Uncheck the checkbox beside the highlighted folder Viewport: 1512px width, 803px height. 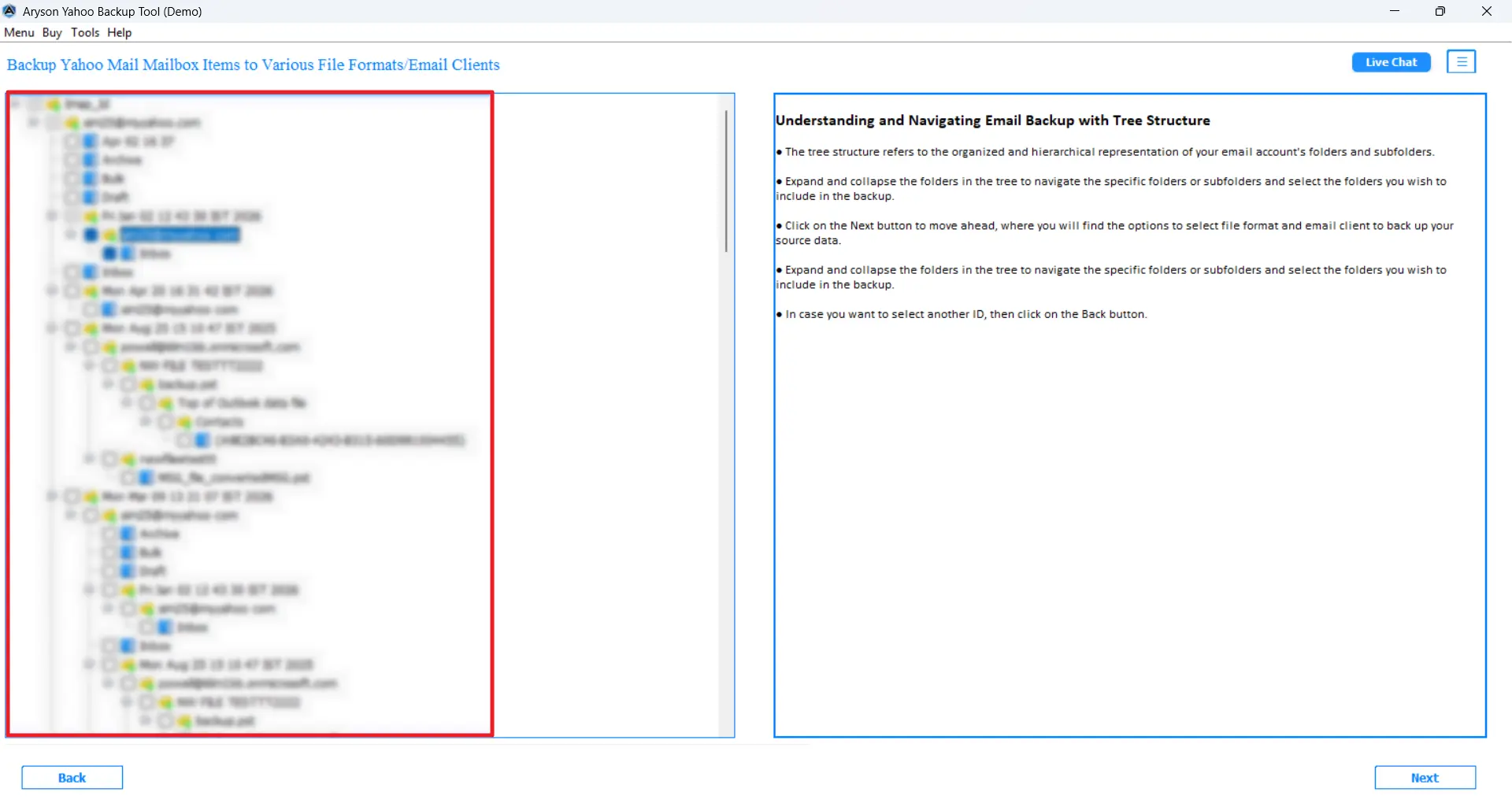(91, 235)
